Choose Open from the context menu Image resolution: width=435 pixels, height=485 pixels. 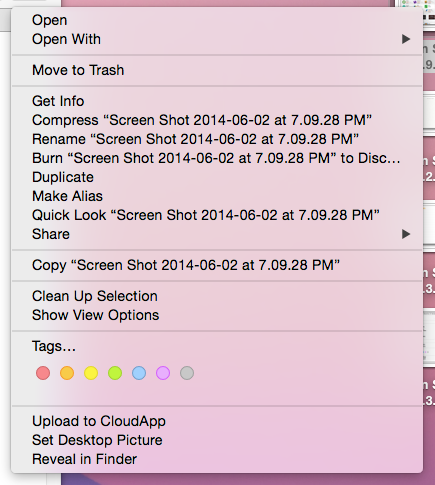(x=217, y=20)
